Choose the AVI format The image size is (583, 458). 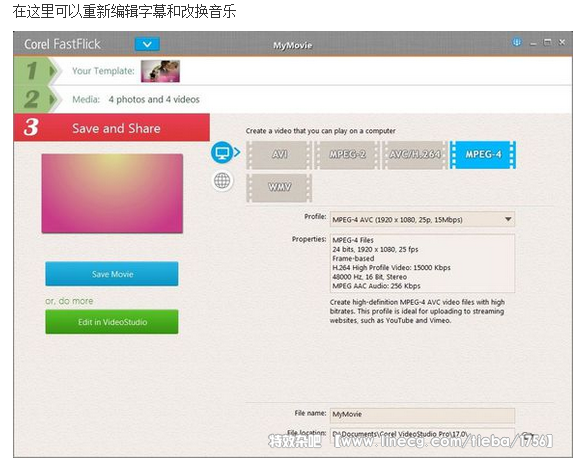click(x=279, y=155)
